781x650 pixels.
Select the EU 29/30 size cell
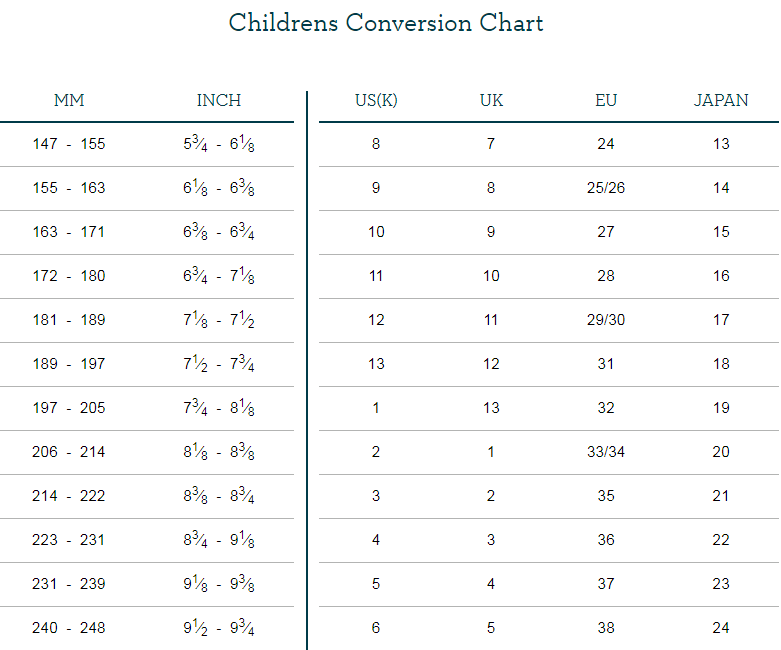click(x=606, y=320)
